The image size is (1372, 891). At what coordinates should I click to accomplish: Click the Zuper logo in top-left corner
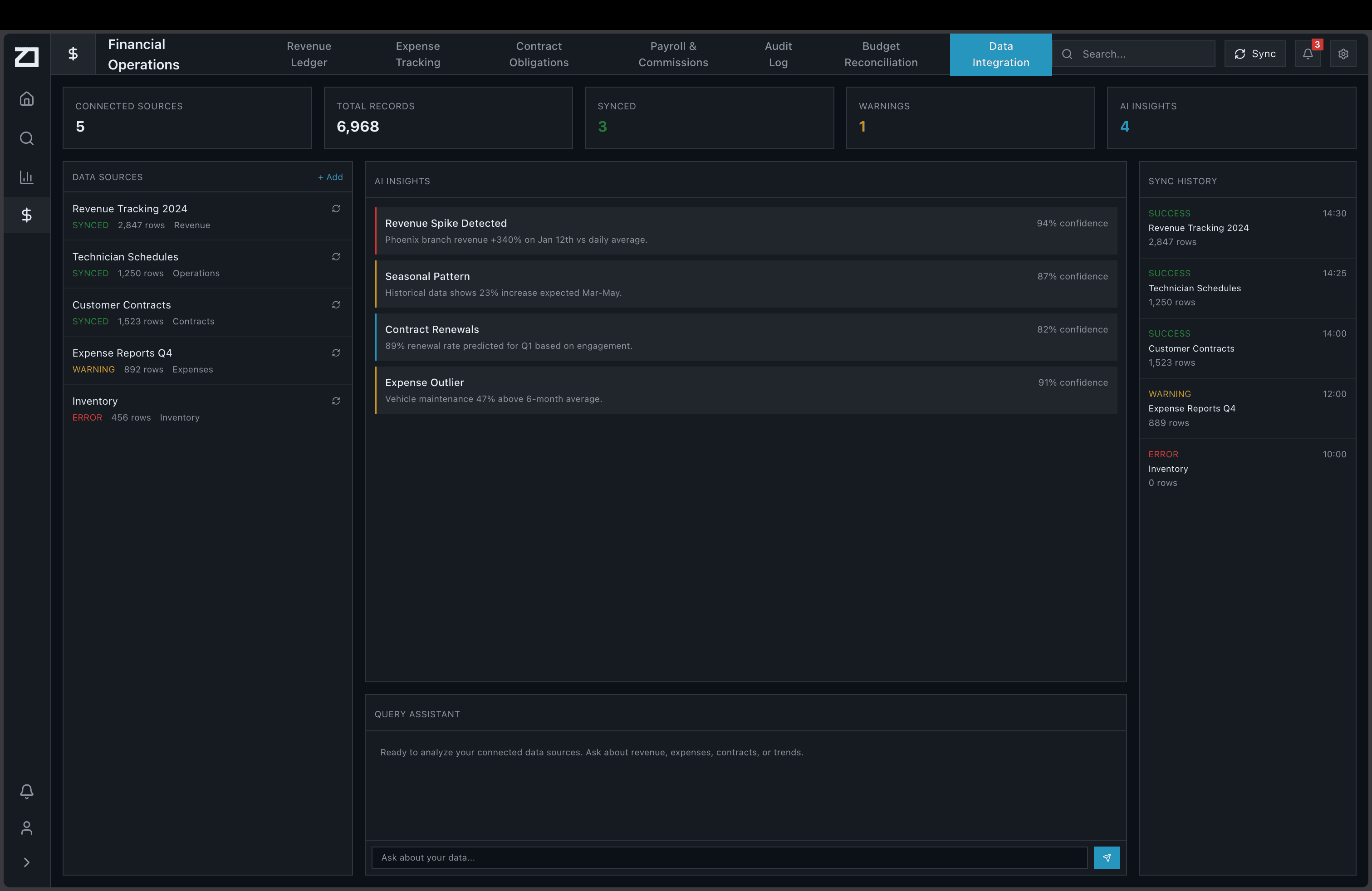tap(26, 56)
